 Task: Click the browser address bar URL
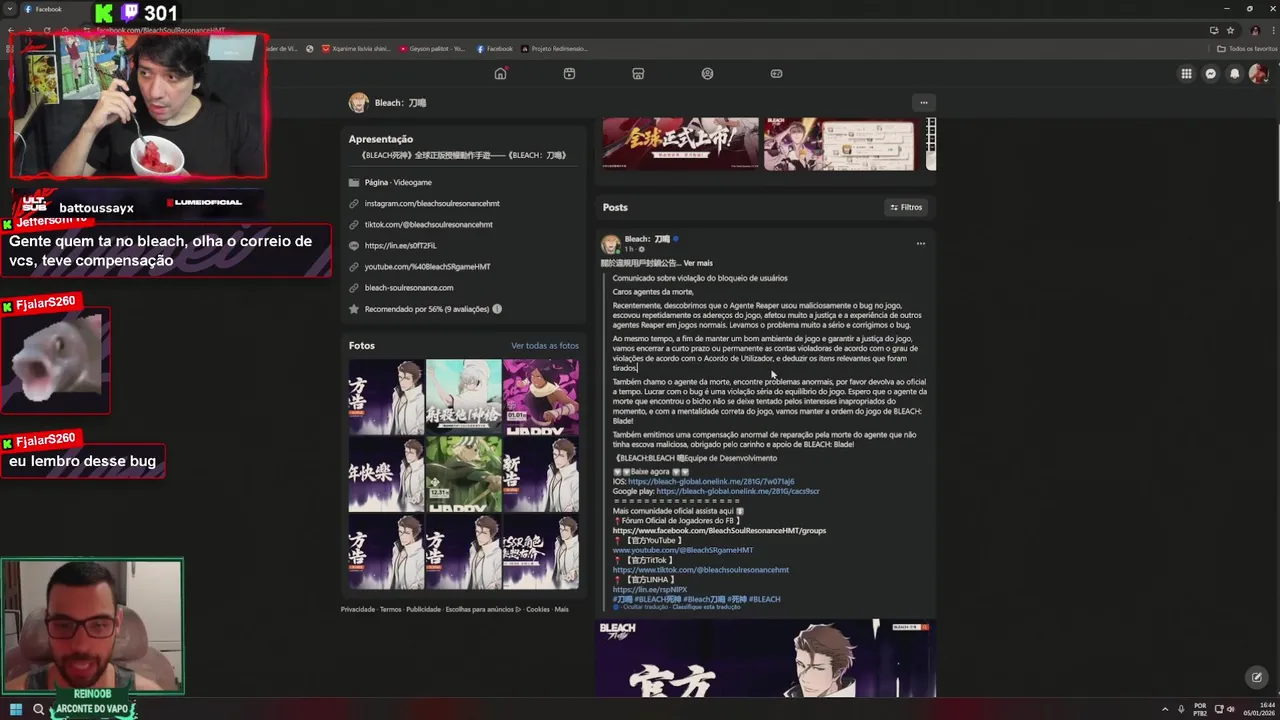coord(160,30)
